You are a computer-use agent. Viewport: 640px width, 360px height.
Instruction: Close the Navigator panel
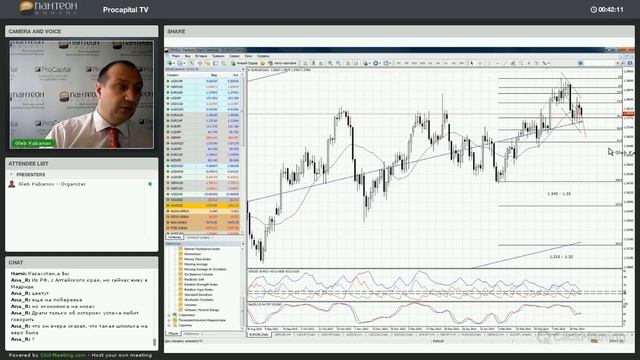click(243, 244)
